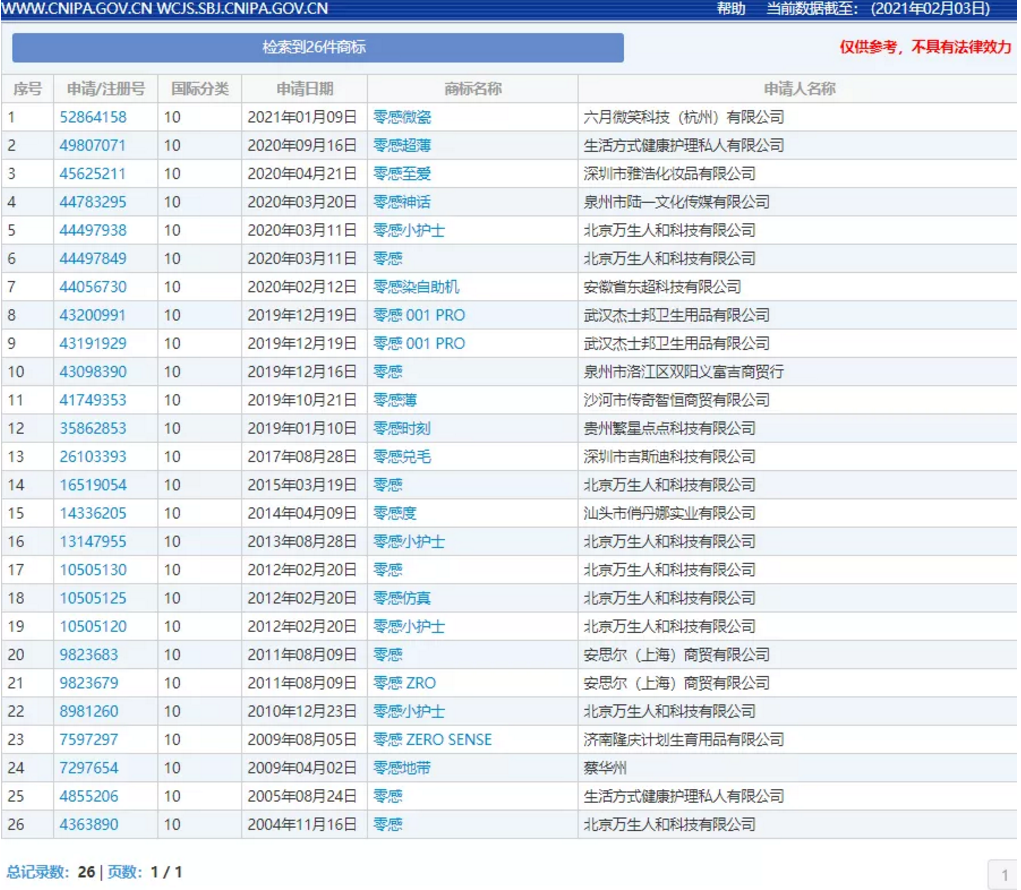
Task: Open trademark 零感神话
Action: tap(402, 202)
